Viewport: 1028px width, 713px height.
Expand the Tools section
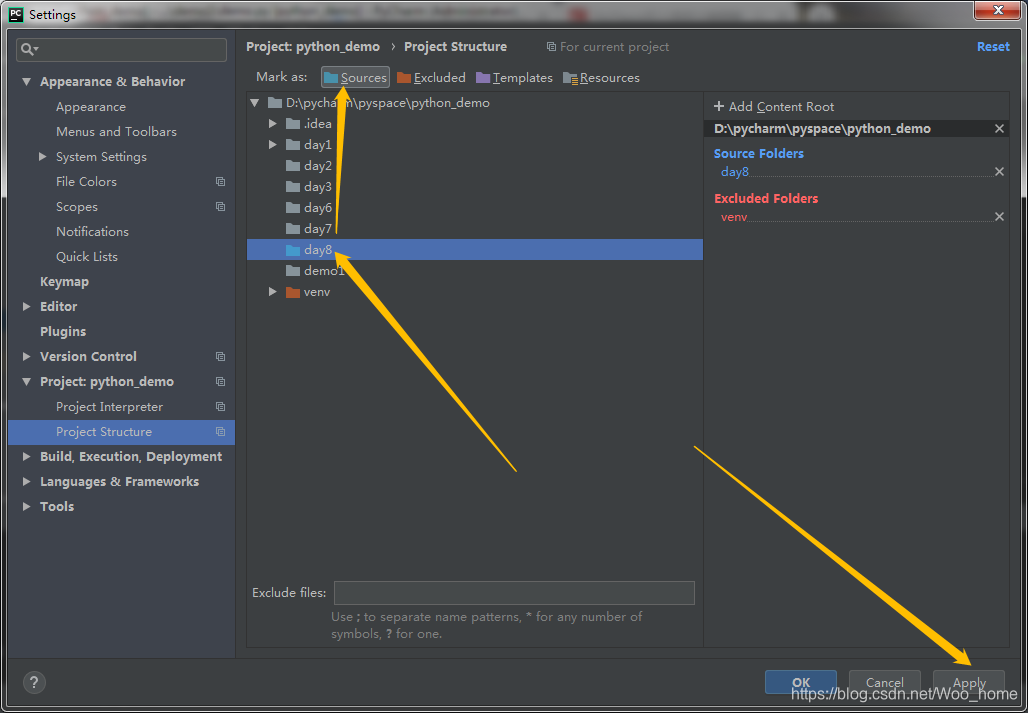26,506
